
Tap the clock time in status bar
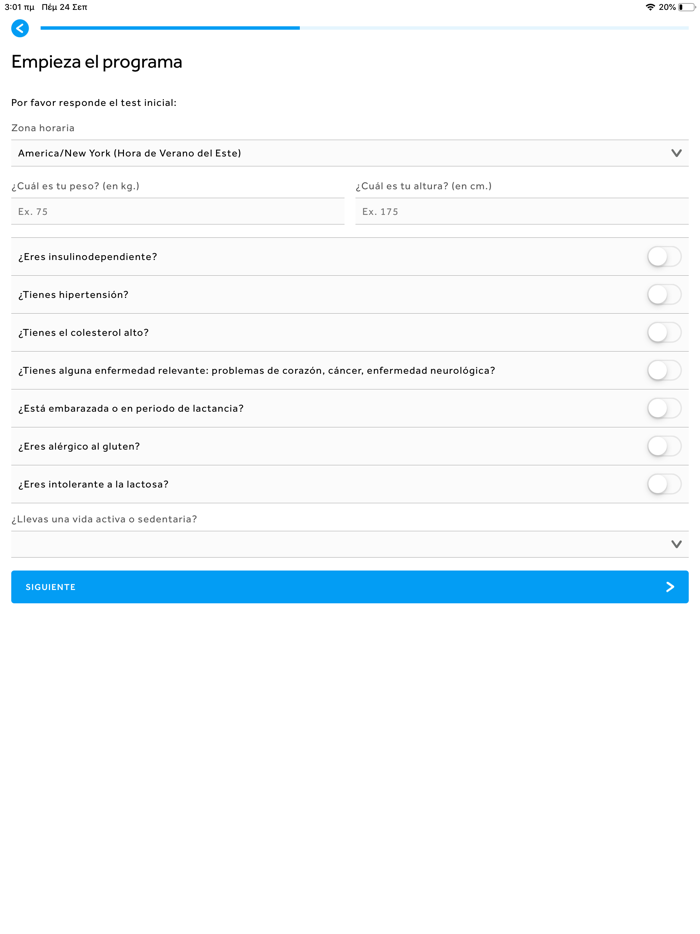20,7
